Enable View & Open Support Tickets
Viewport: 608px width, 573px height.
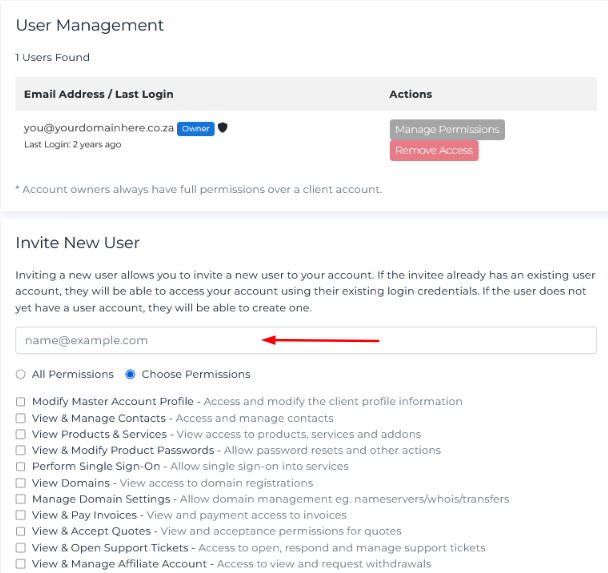[x=21, y=548]
